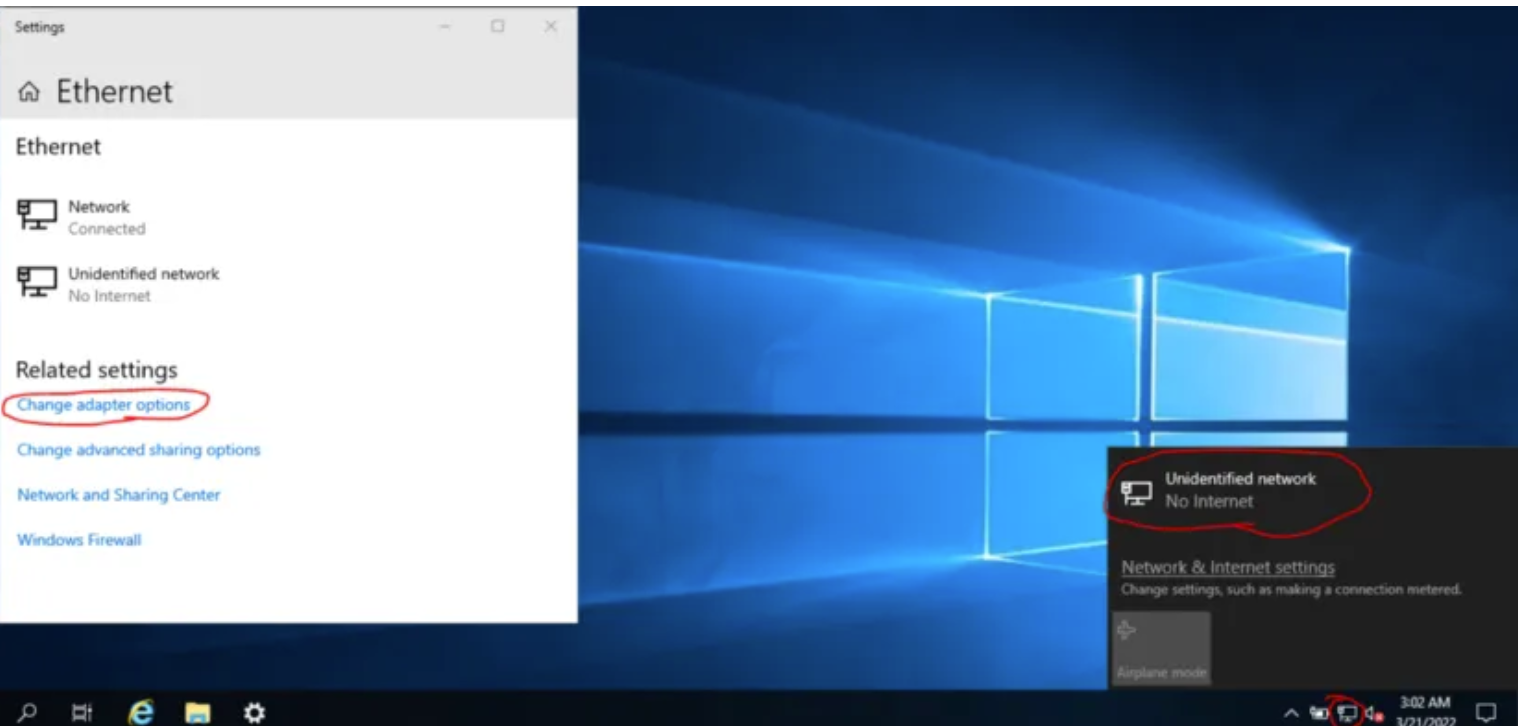The width and height of the screenshot is (1518, 726).
Task: Click the "Related settings" heading text
Action: [x=96, y=370]
